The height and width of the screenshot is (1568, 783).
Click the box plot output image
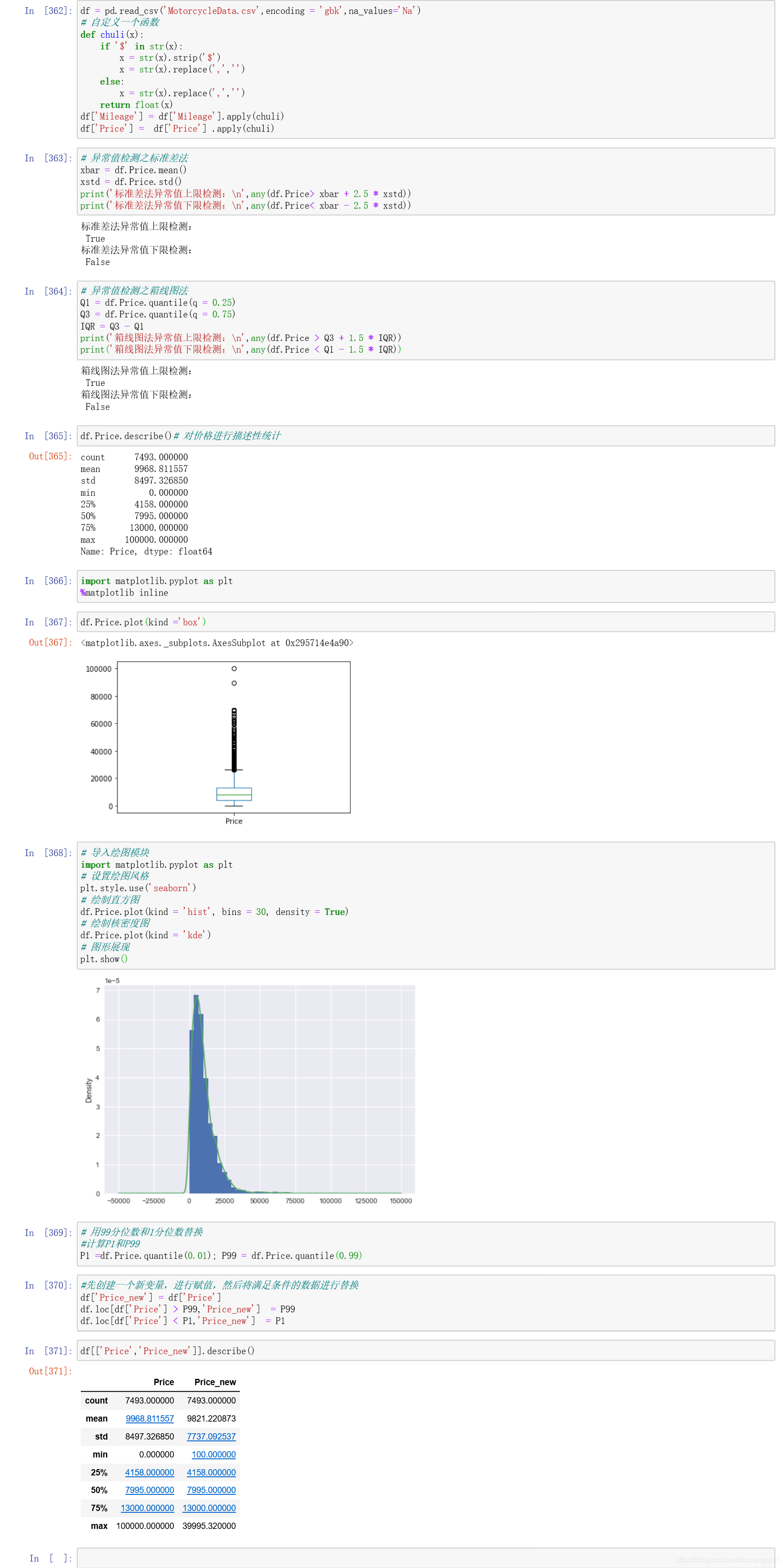click(217, 743)
